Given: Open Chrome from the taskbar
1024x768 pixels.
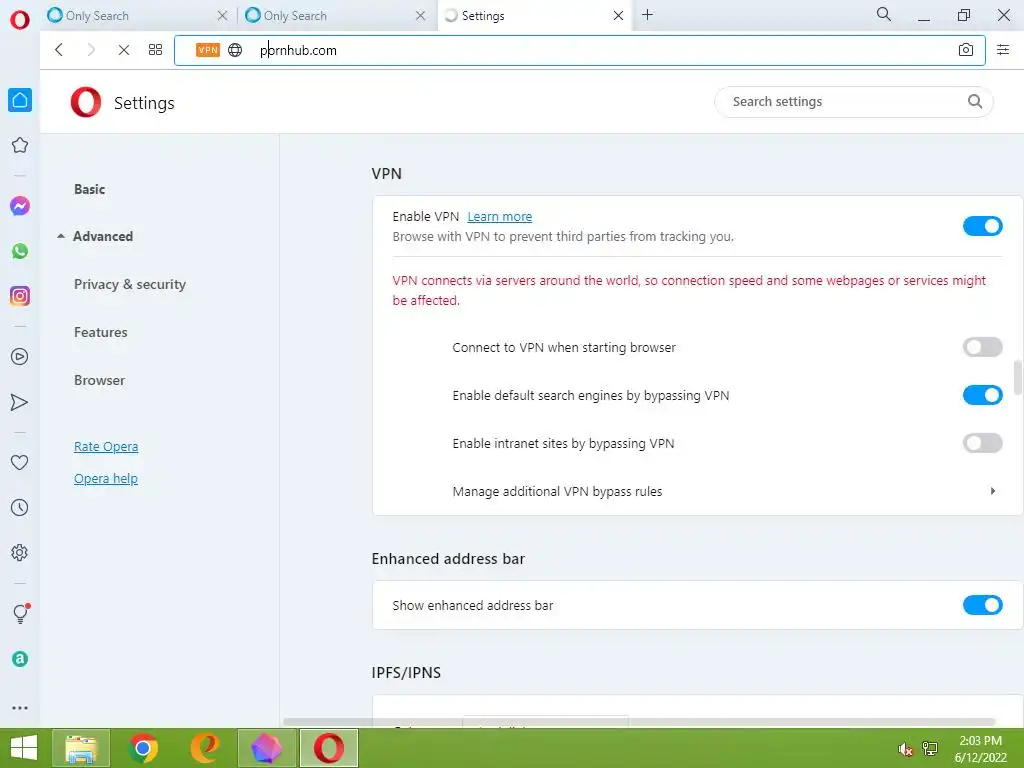Looking at the screenshot, I should (x=142, y=748).
